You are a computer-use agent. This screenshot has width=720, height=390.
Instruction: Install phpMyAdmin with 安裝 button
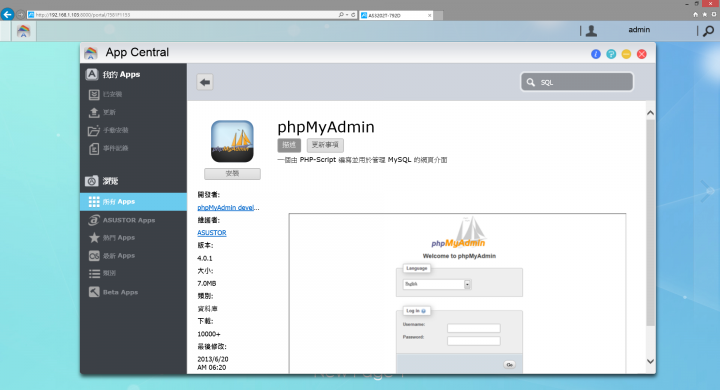232,174
